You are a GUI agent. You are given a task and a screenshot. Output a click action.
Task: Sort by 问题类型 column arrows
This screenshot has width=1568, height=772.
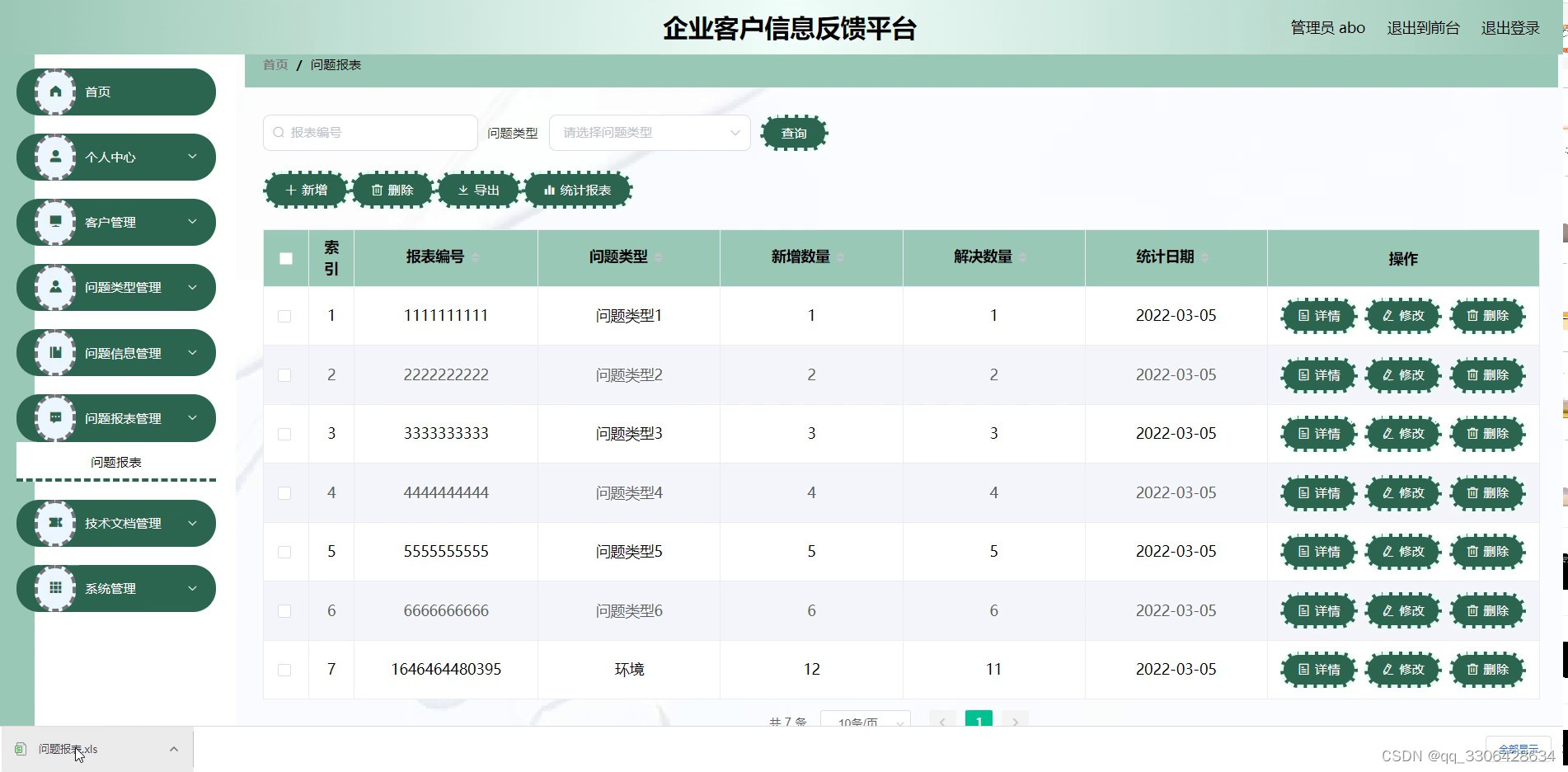[659, 257]
